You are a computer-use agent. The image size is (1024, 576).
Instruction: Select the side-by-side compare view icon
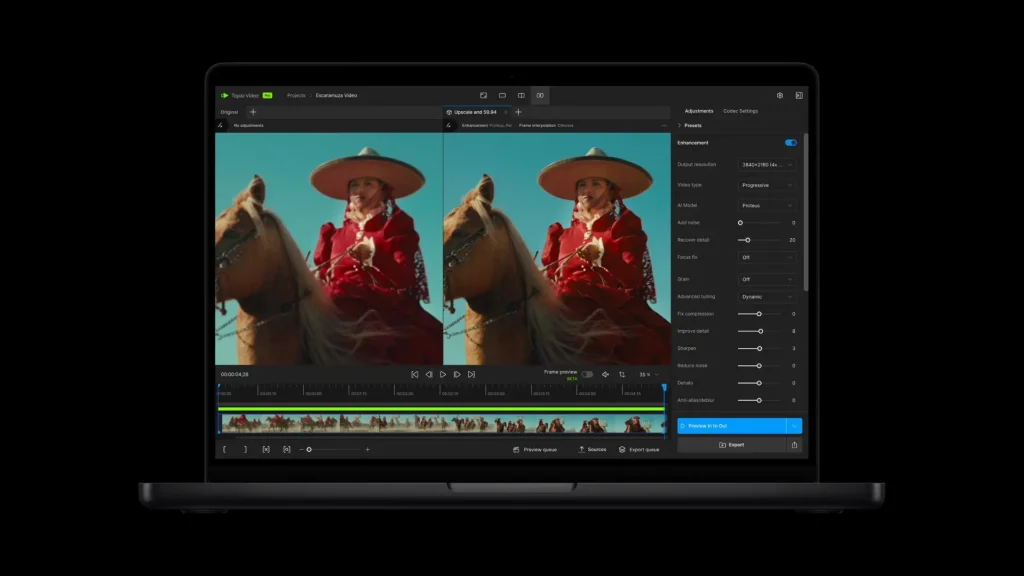(540, 96)
